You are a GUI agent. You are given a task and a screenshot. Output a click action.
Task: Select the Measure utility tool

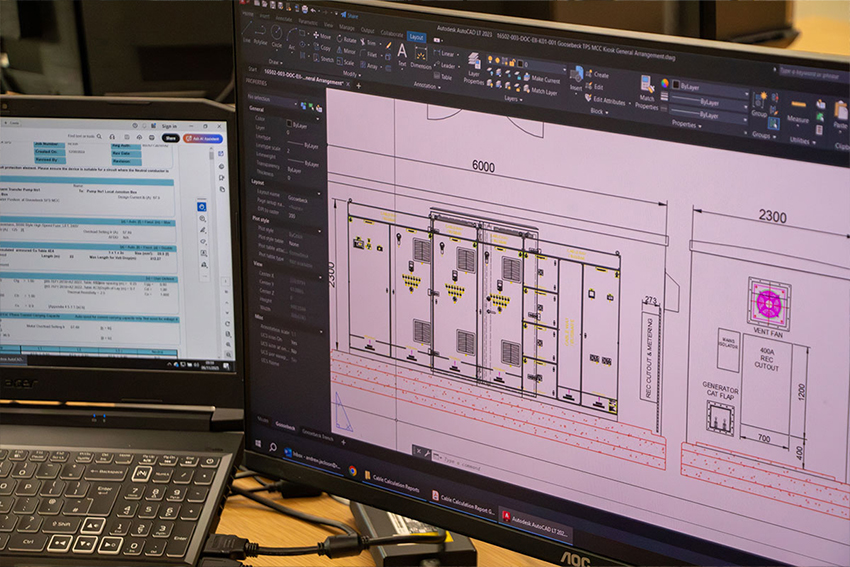pos(798,111)
